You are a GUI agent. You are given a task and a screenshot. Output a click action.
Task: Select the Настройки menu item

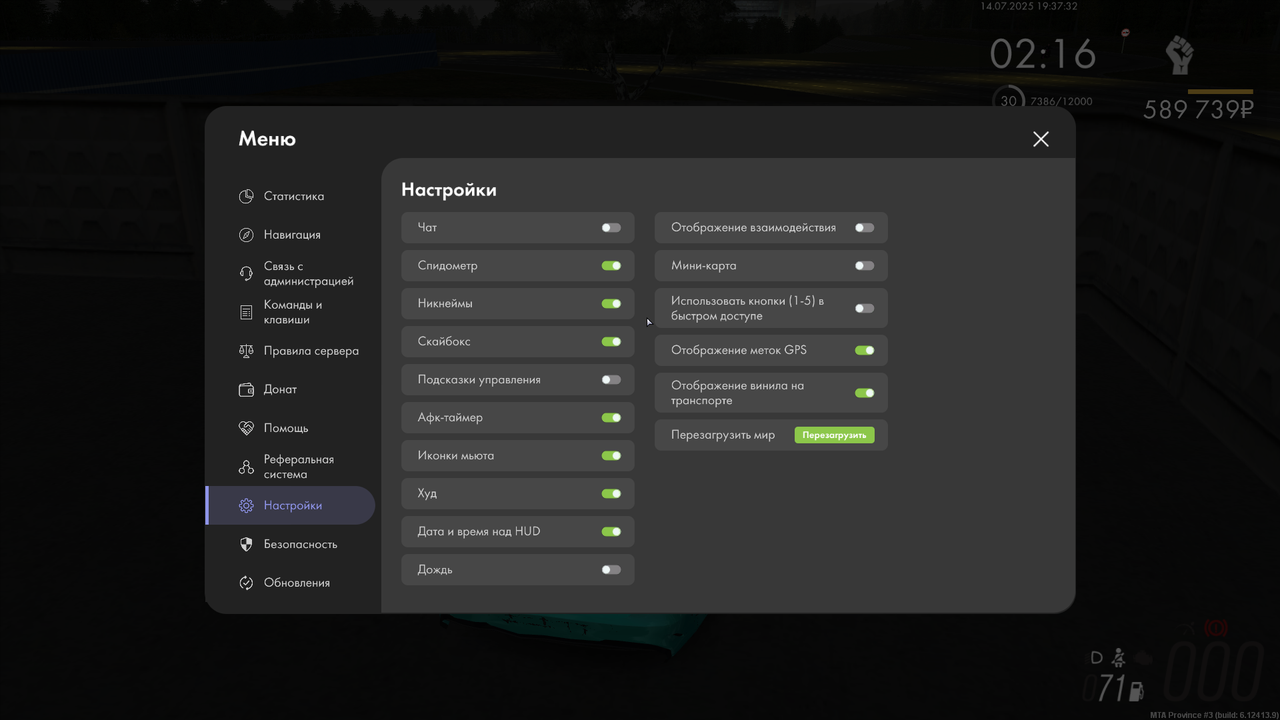click(x=290, y=506)
